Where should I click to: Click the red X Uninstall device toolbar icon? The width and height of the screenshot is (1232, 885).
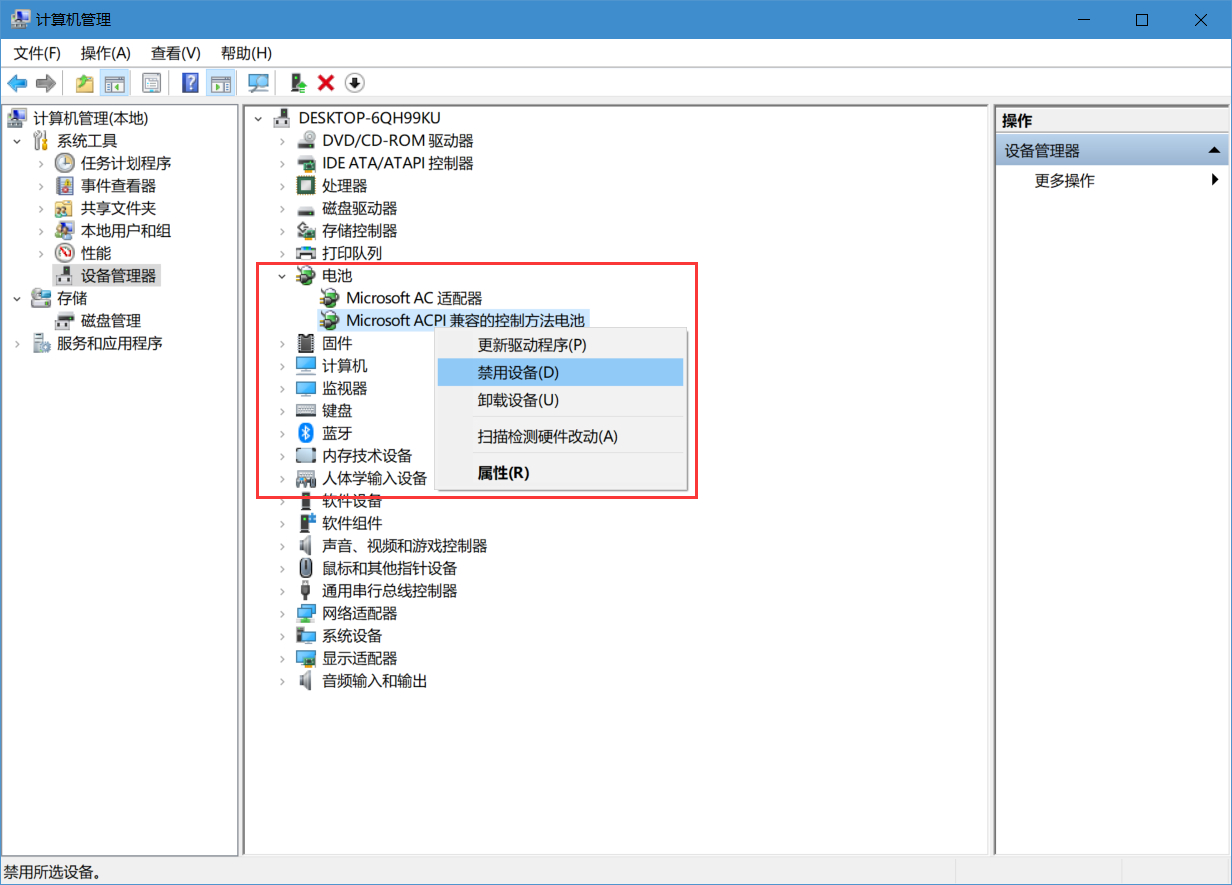[325, 82]
